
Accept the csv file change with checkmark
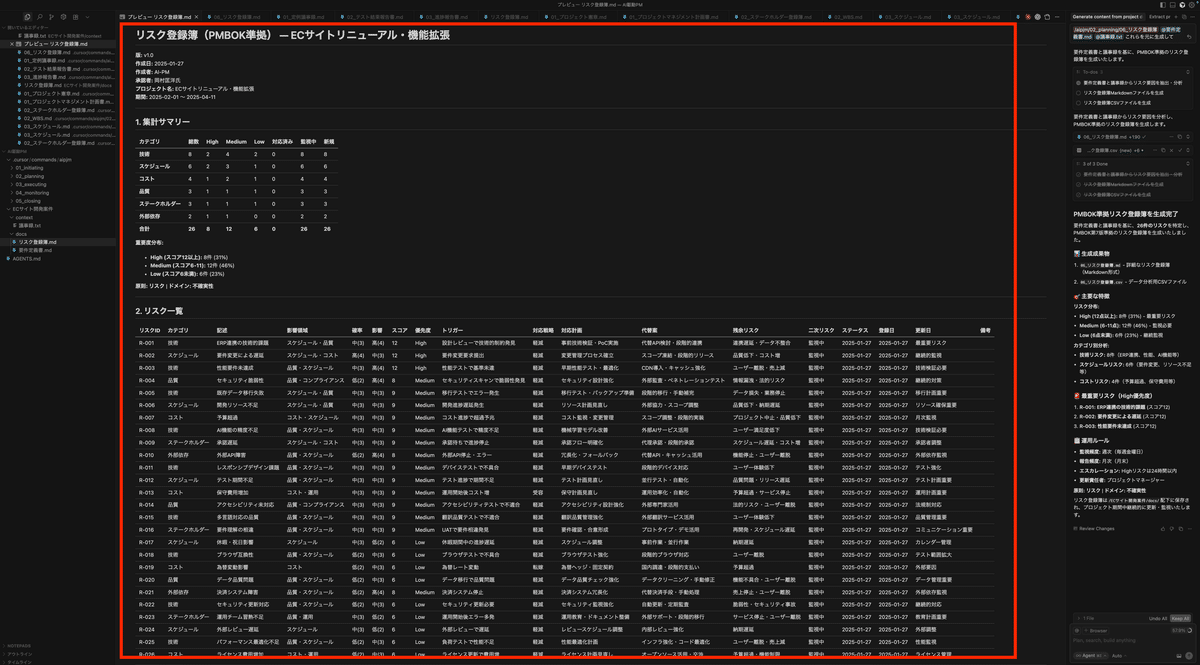point(1180,150)
